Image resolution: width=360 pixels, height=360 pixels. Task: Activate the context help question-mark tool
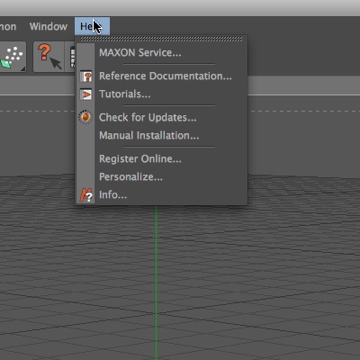pyautogui.click(x=49, y=57)
